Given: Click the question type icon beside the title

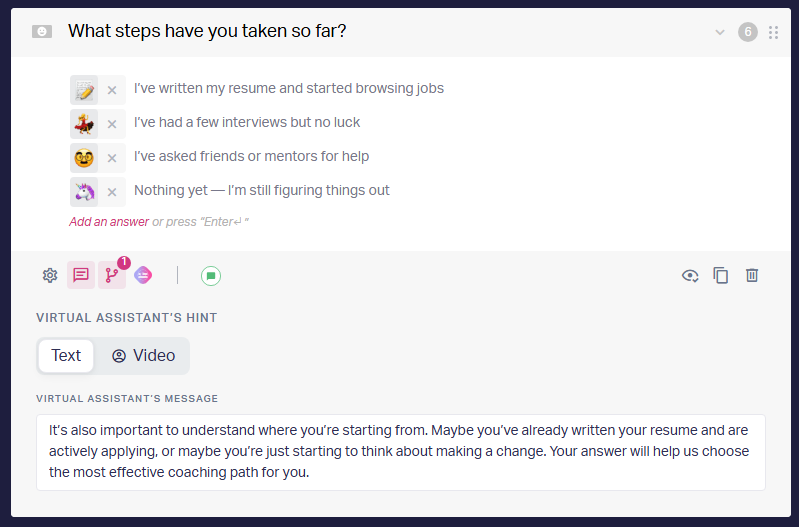Looking at the screenshot, I should [x=42, y=32].
